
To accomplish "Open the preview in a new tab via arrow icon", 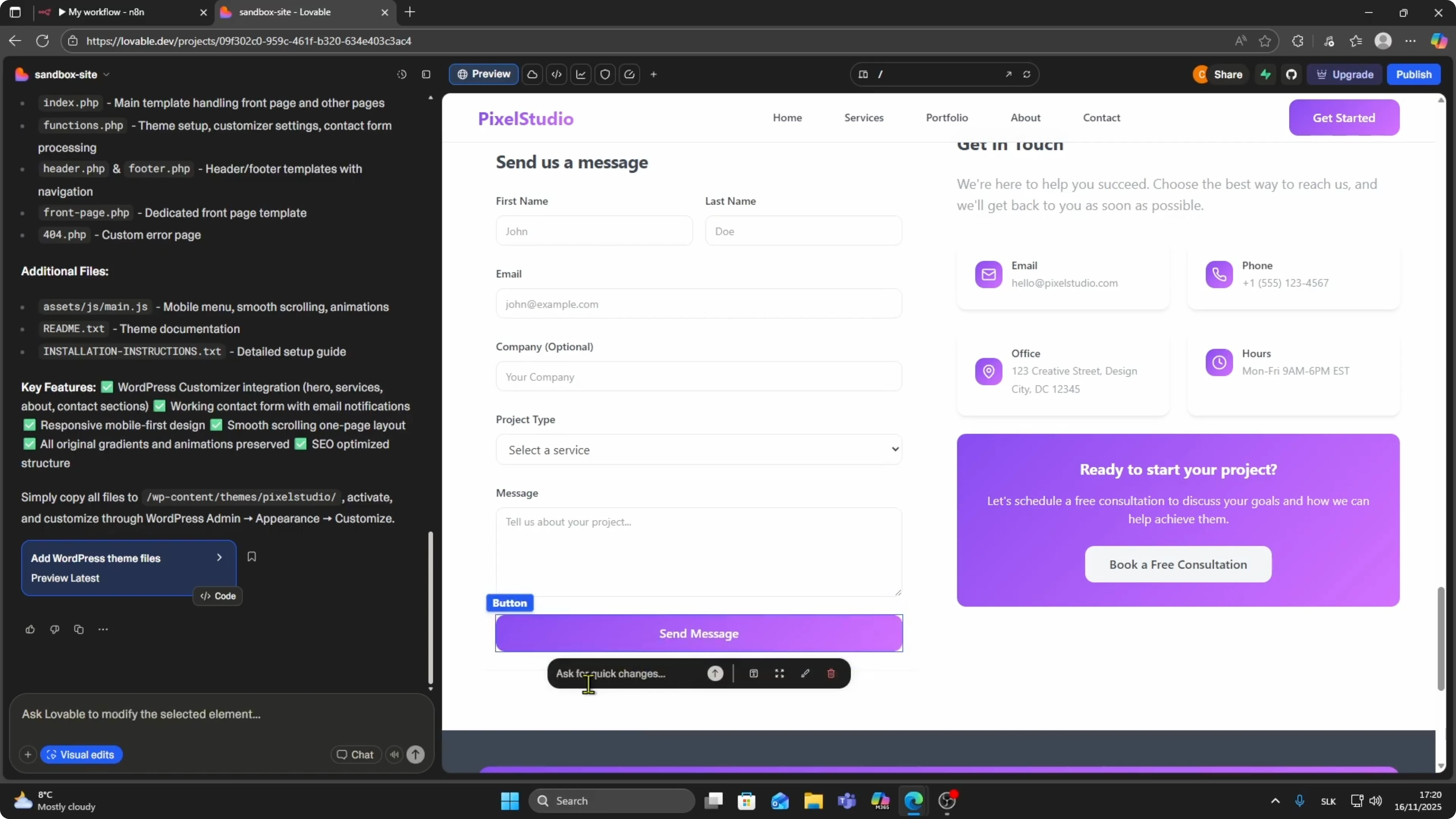I will point(1009,75).
